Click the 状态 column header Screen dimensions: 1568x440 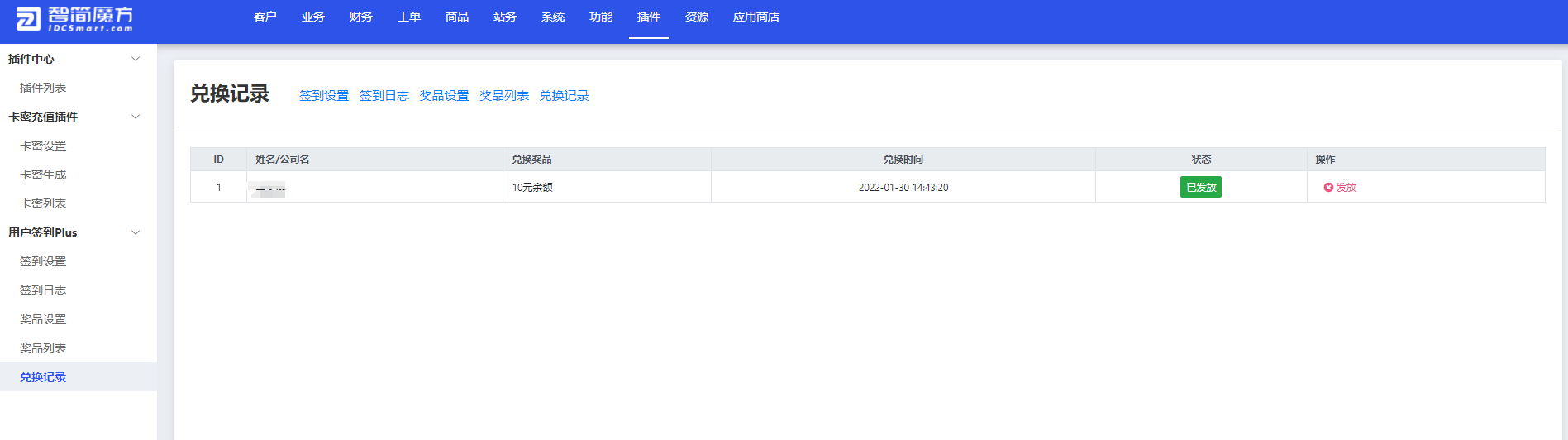[x=1201, y=160]
